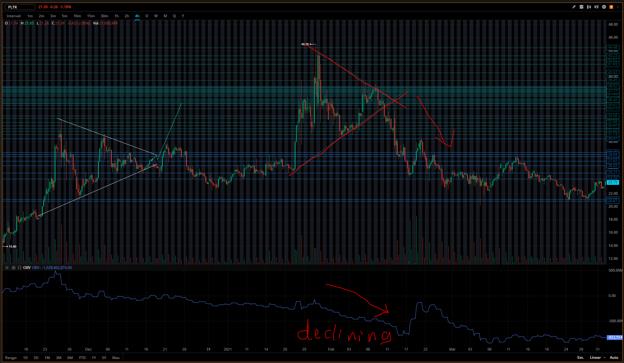The image size is (624, 363).
Task: Set range to 1M
Action: pos(47,358)
